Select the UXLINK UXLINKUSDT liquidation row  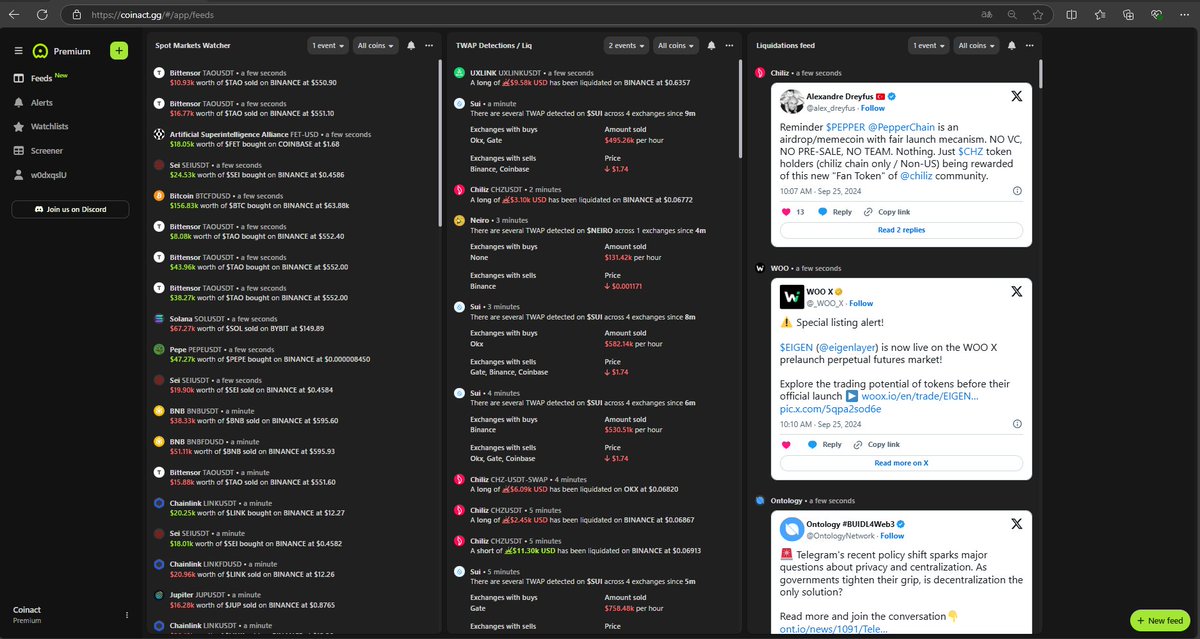click(594, 78)
